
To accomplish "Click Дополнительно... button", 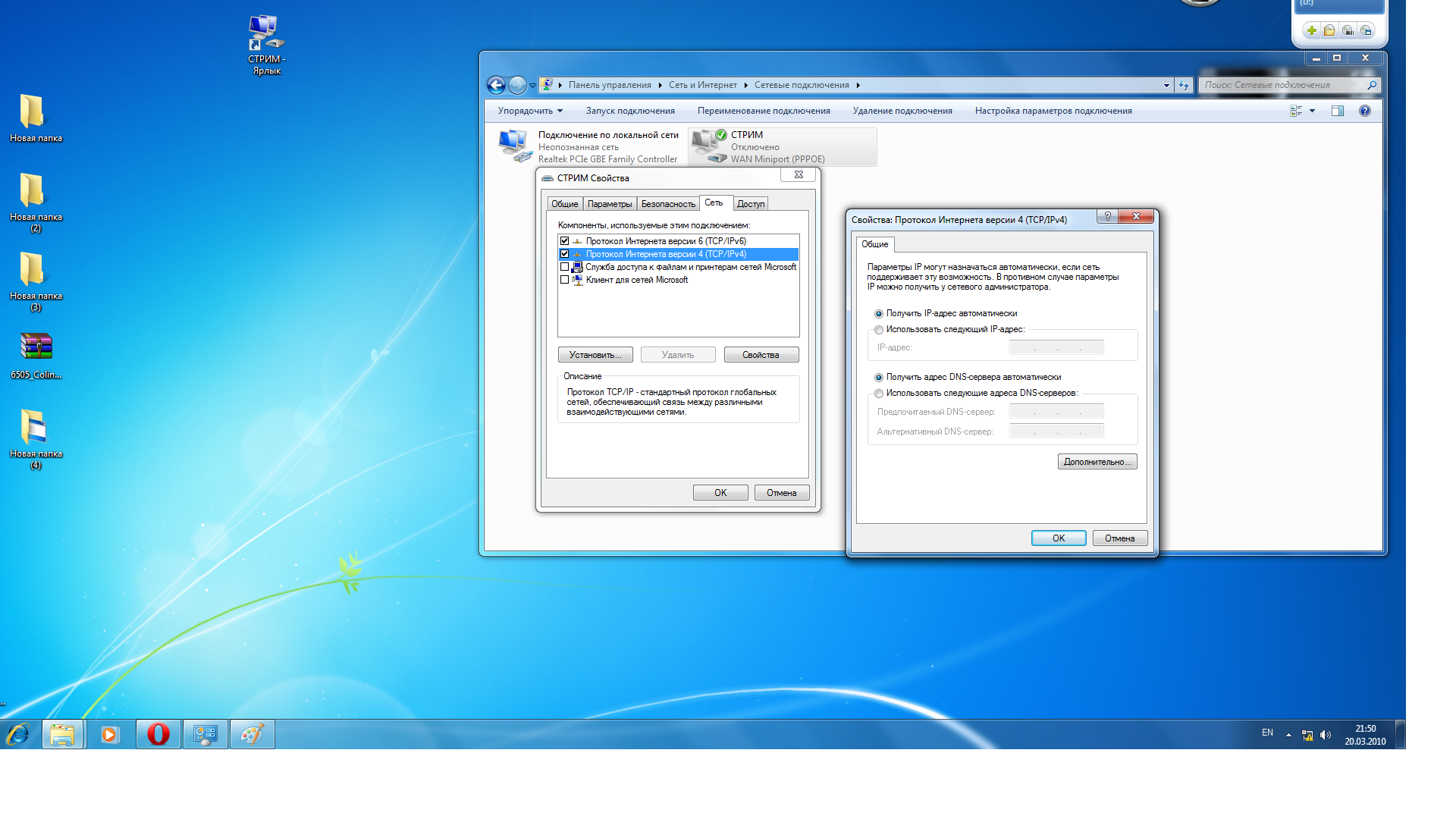I will coord(1097,462).
